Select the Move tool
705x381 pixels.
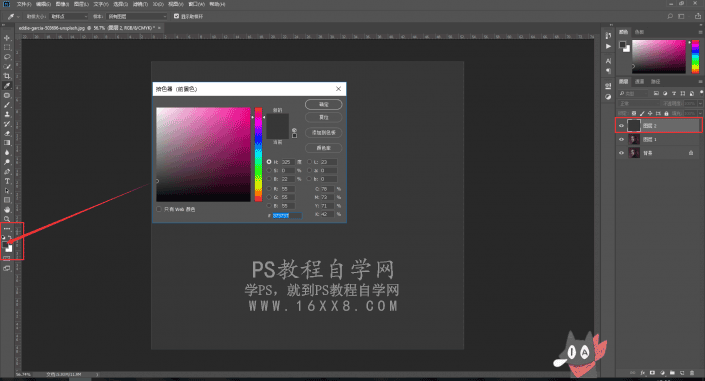pyautogui.click(x=7, y=38)
